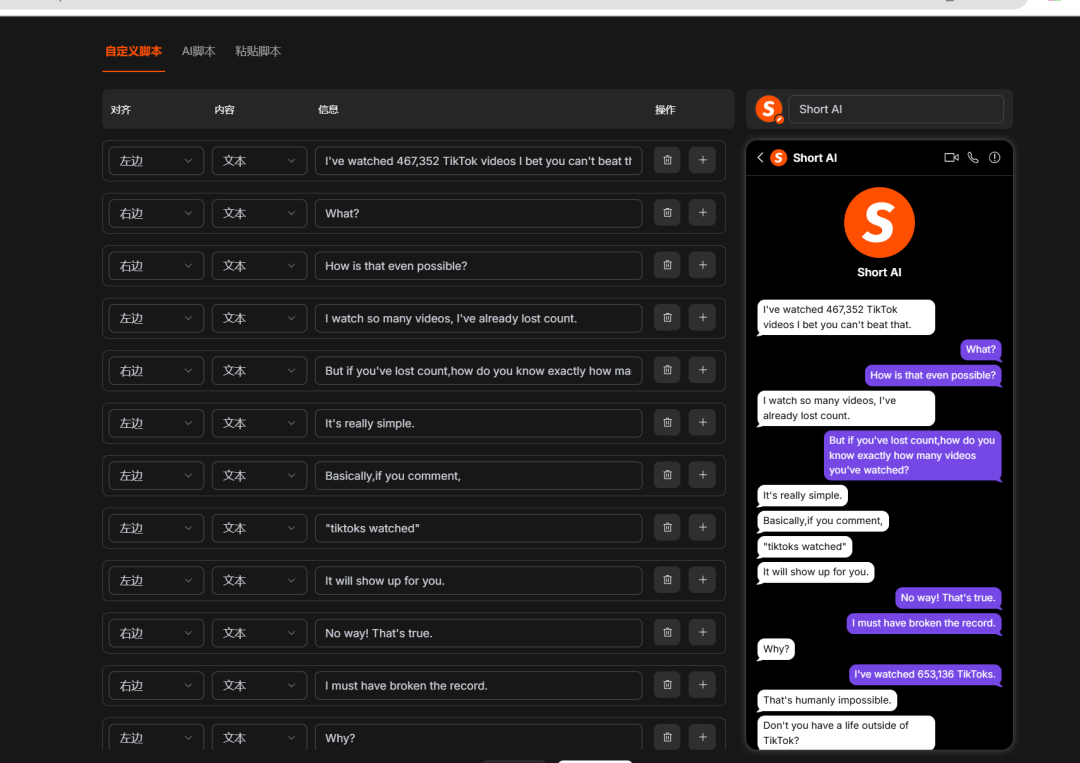Click the "I must have broken the record." bubble
The width and height of the screenshot is (1080, 763).
[924, 623]
